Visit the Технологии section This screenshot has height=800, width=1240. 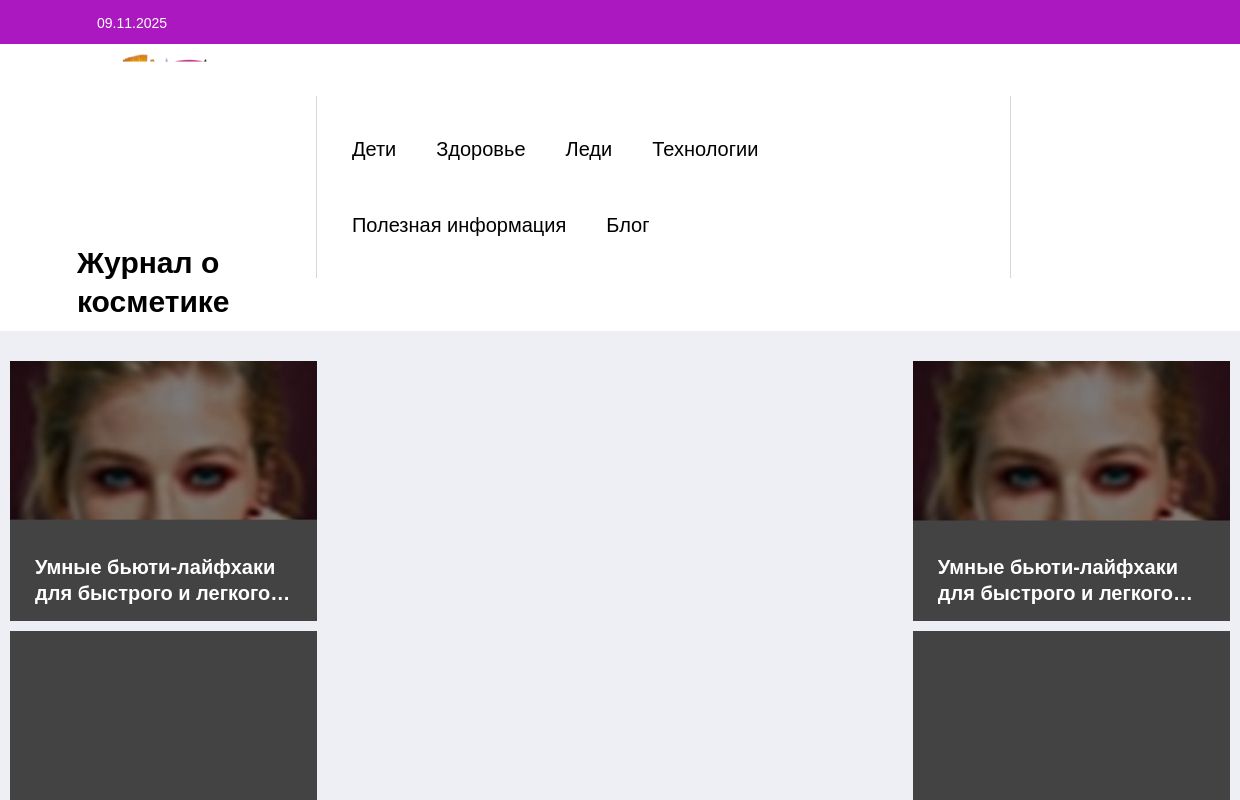click(705, 149)
